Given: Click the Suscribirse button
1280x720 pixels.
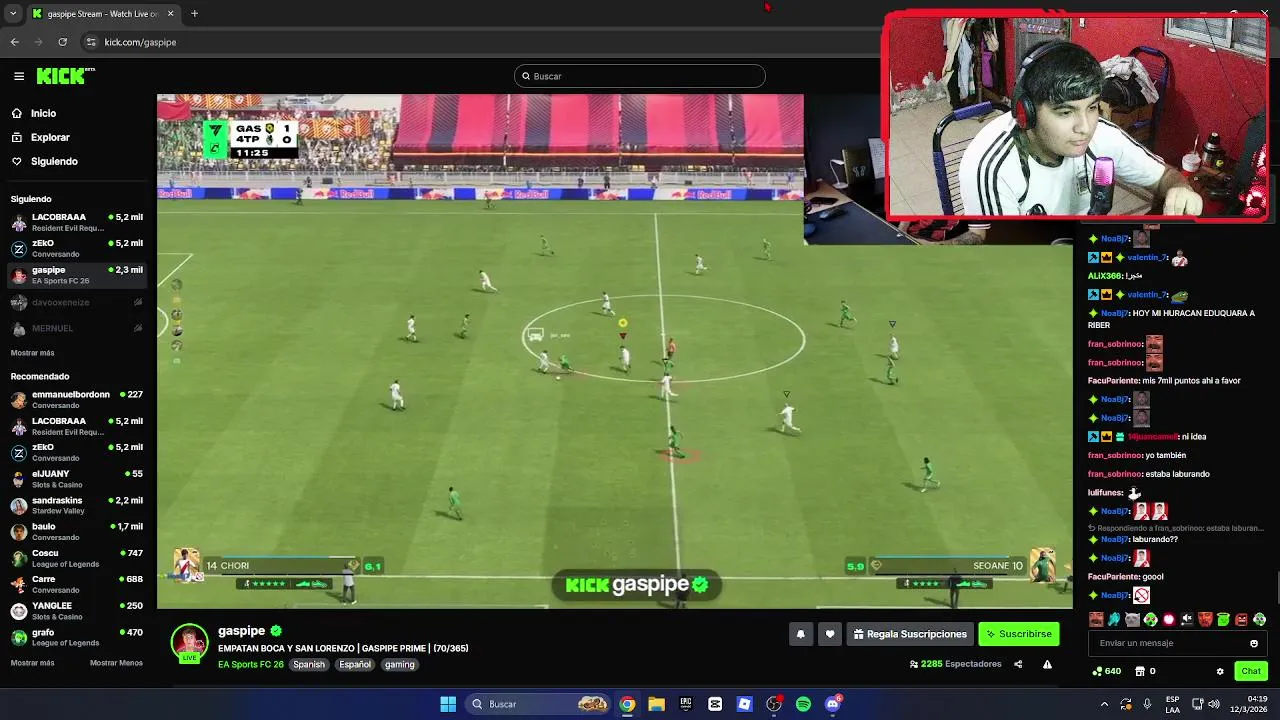Looking at the screenshot, I should [x=1018, y=634].
